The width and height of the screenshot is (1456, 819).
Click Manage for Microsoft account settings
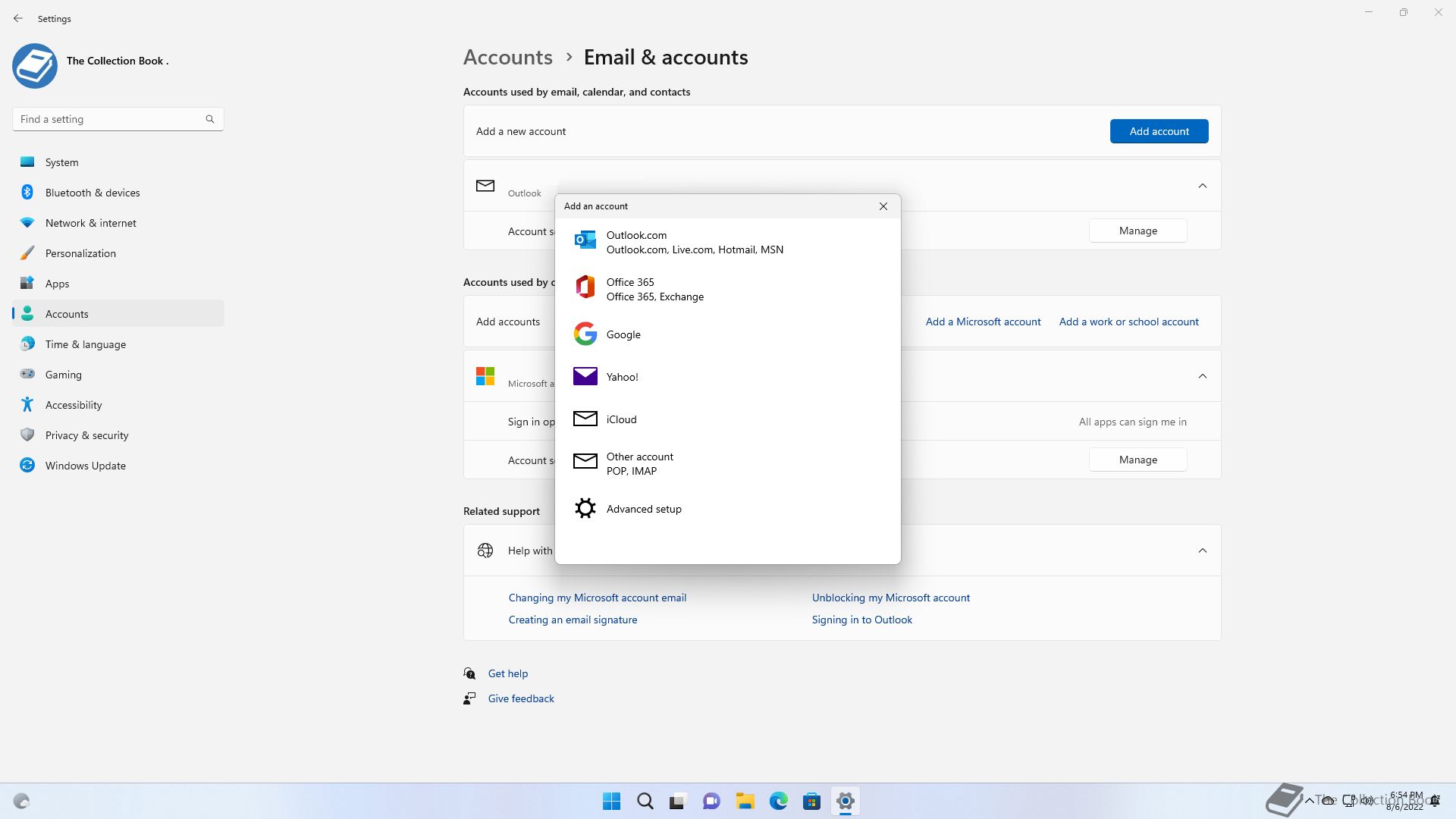coord(1137,460)
